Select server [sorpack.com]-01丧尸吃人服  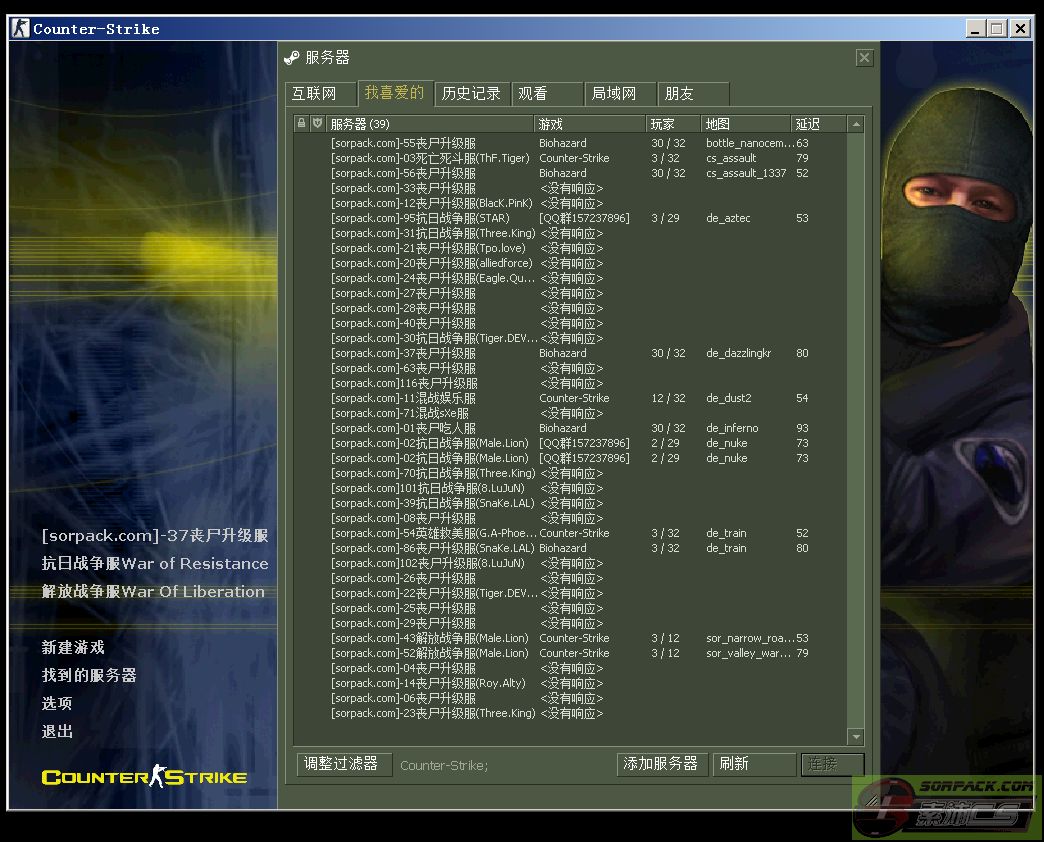(x=570, y=428)
